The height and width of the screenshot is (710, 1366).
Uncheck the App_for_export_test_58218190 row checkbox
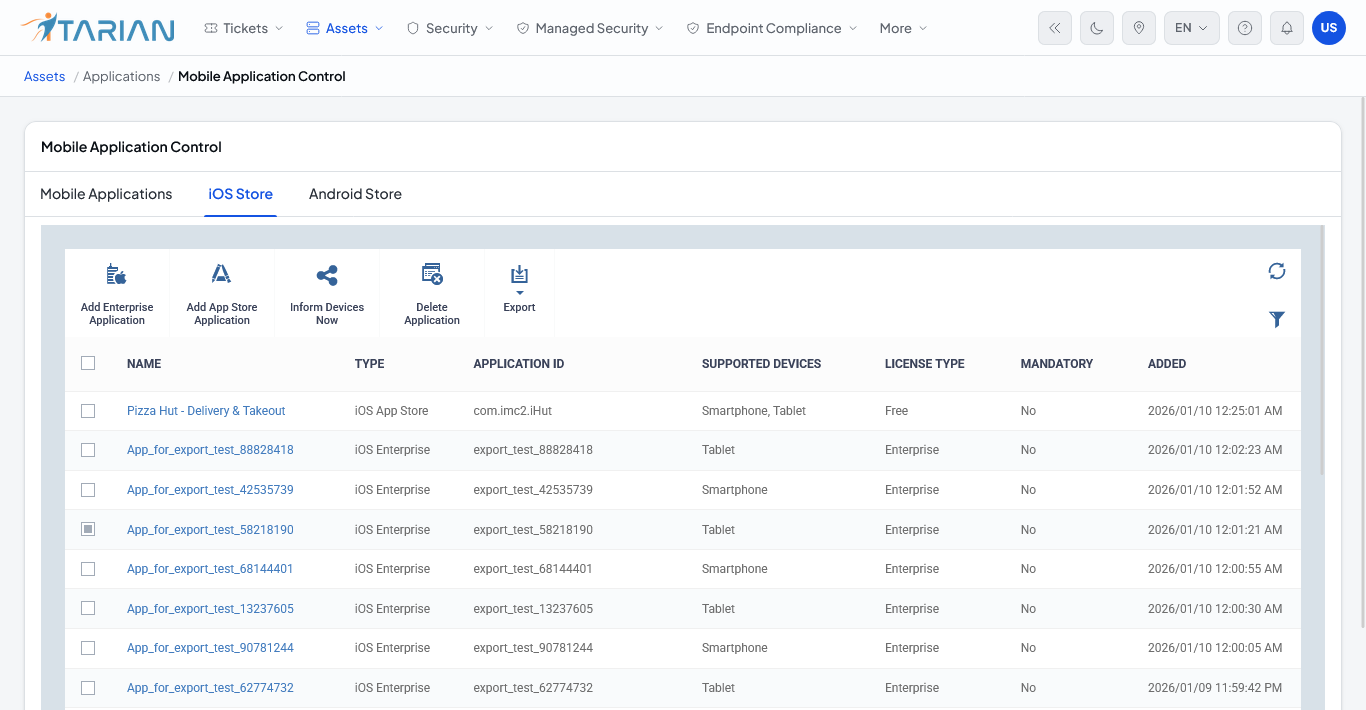click(x=88, y=529)
